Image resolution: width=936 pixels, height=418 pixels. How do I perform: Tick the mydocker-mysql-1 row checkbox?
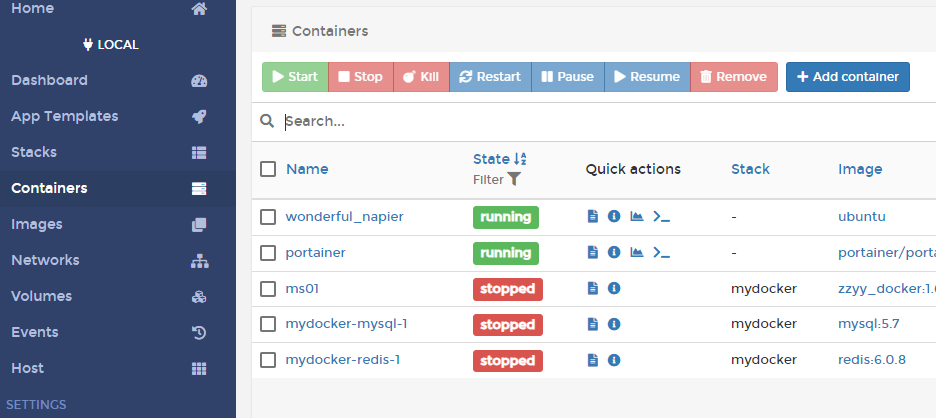coord(268,325)
